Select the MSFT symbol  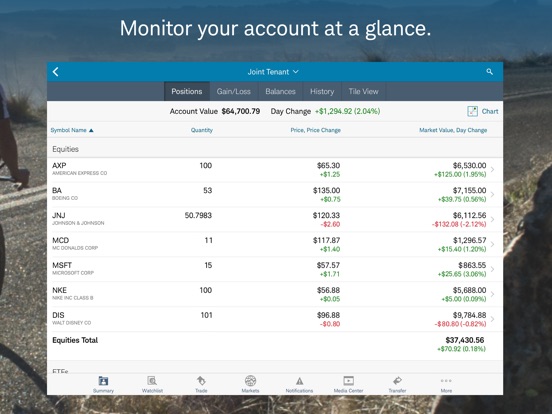click(62, 265)
